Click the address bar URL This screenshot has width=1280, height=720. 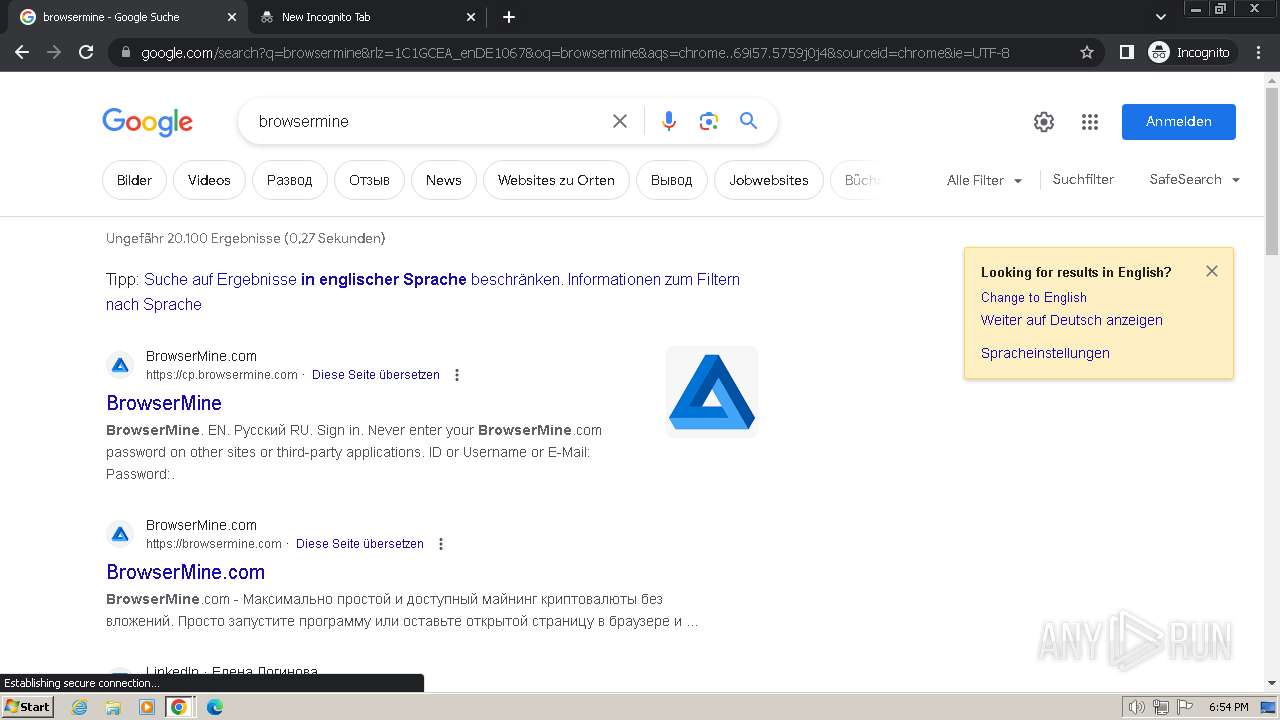(x=575, y=52)
